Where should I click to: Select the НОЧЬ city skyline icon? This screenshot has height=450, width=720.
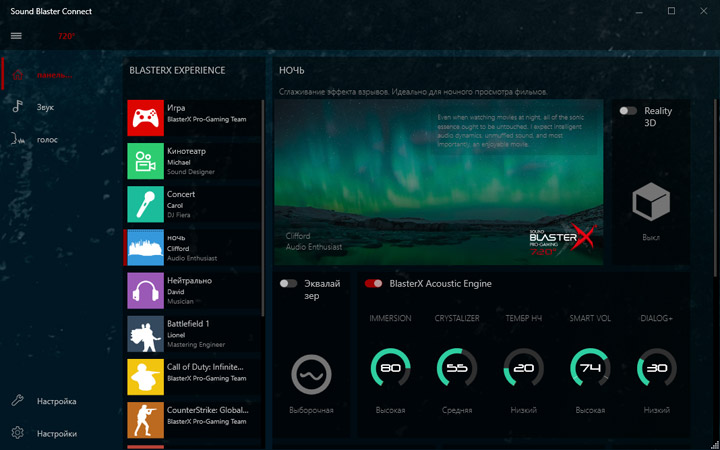[x=146, y=248]
